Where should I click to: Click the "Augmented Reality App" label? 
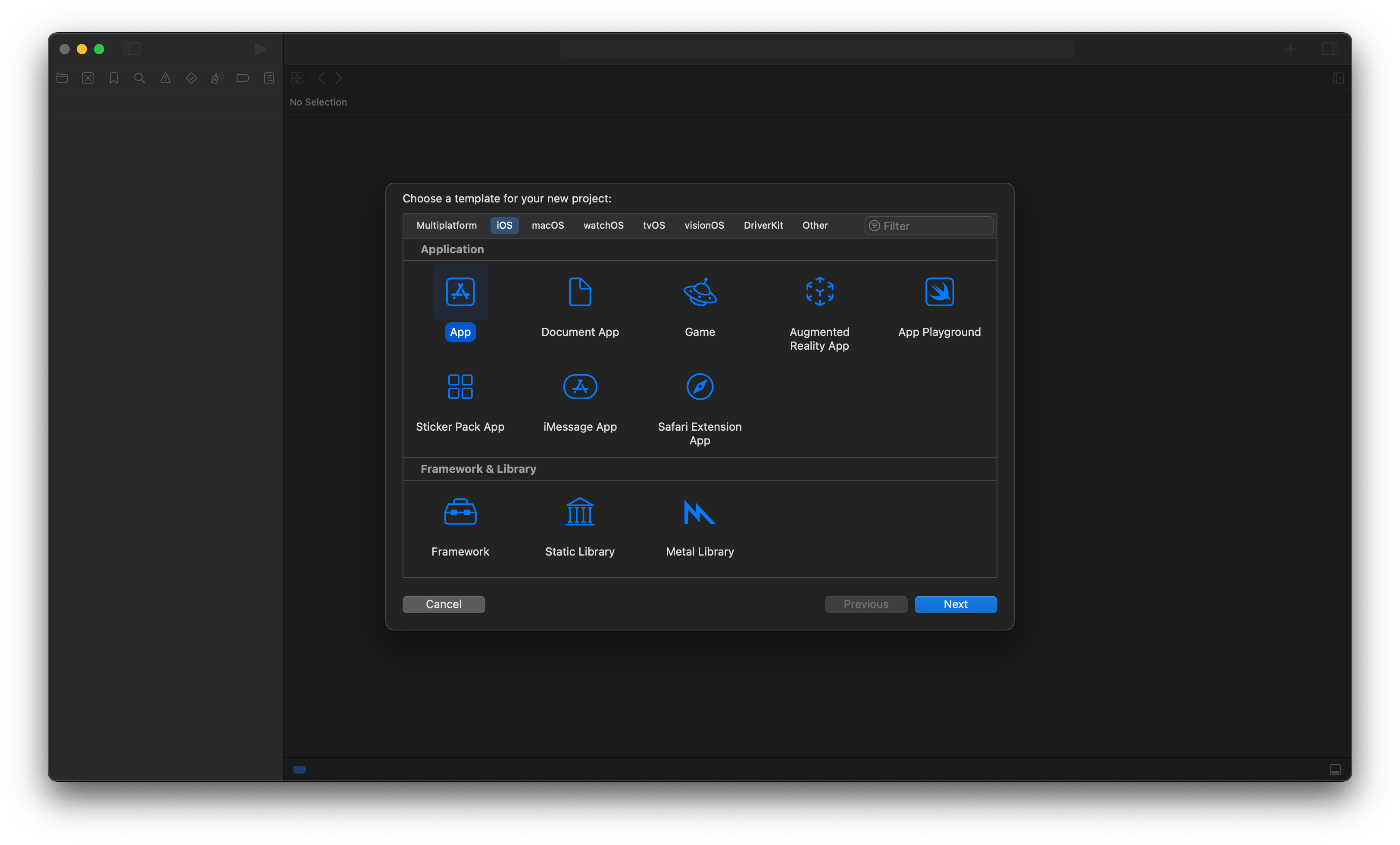pyautogui.click(x=820, y=339)
